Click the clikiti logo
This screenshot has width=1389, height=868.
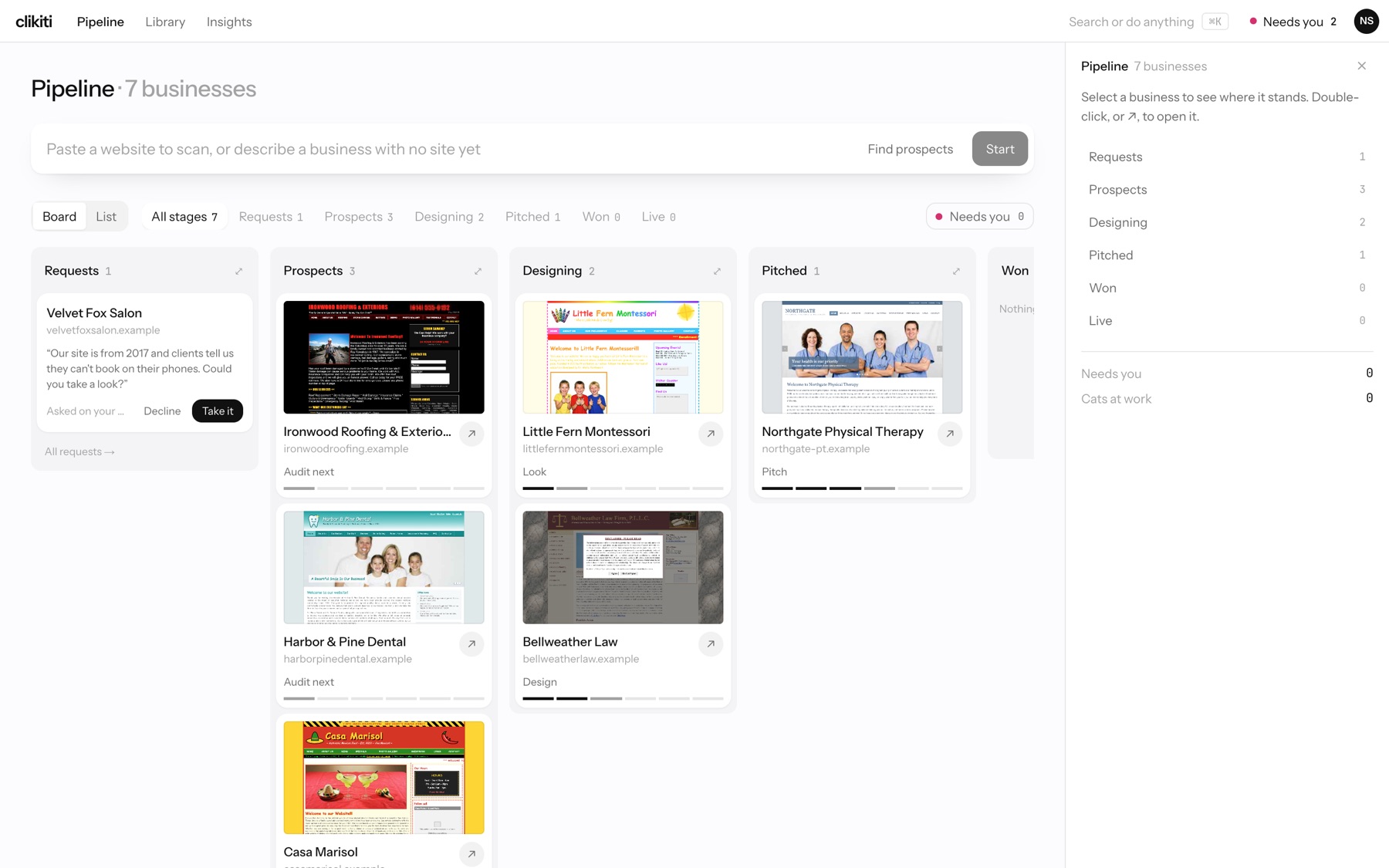click(34, 22)
